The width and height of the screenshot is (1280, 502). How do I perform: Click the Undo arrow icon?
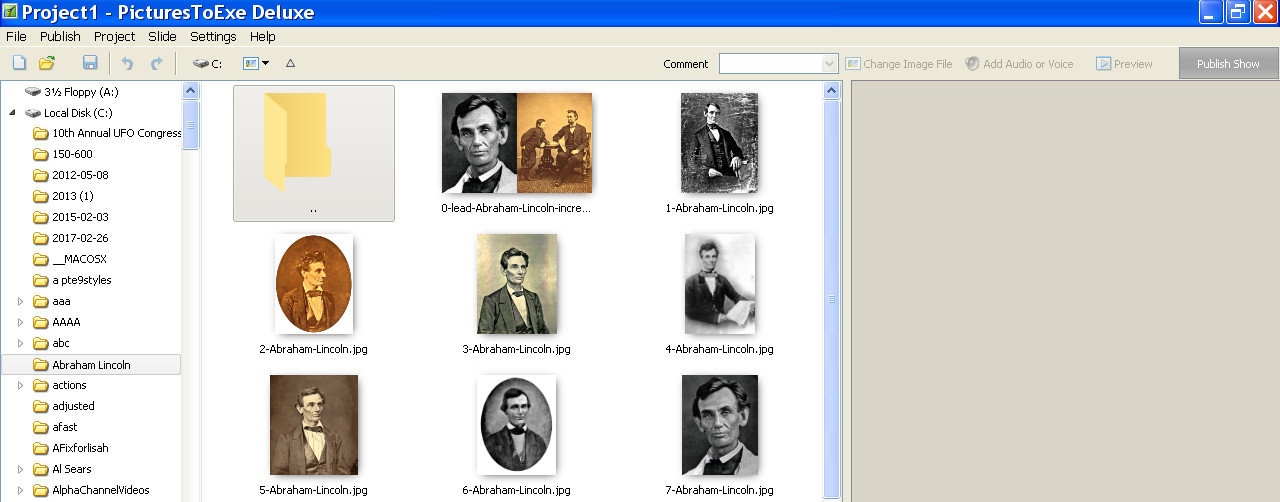(x=127, y=63)
